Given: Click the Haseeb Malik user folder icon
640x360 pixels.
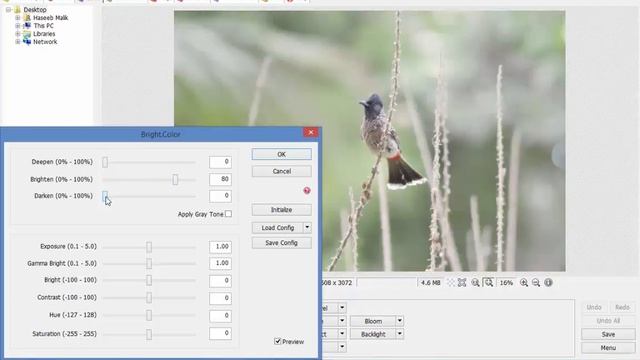Looking at the screenshot, I should point(27,18).
